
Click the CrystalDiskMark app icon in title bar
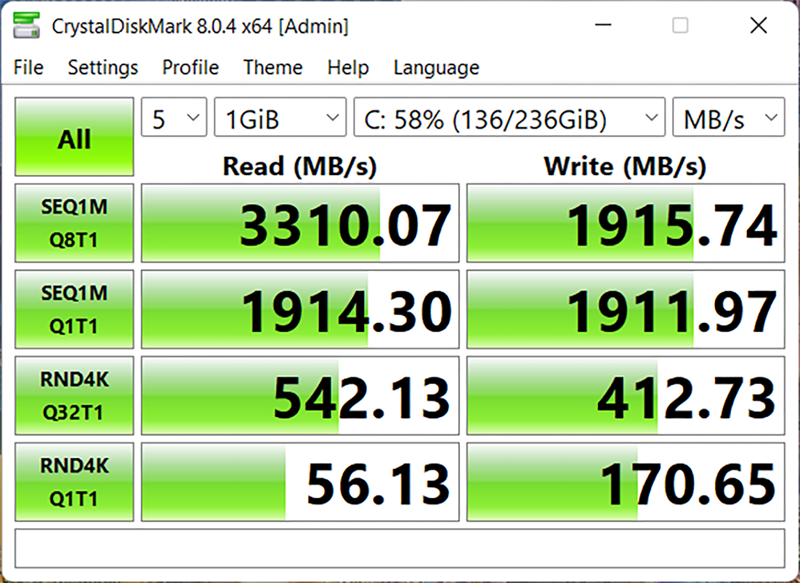click(27, 25)
